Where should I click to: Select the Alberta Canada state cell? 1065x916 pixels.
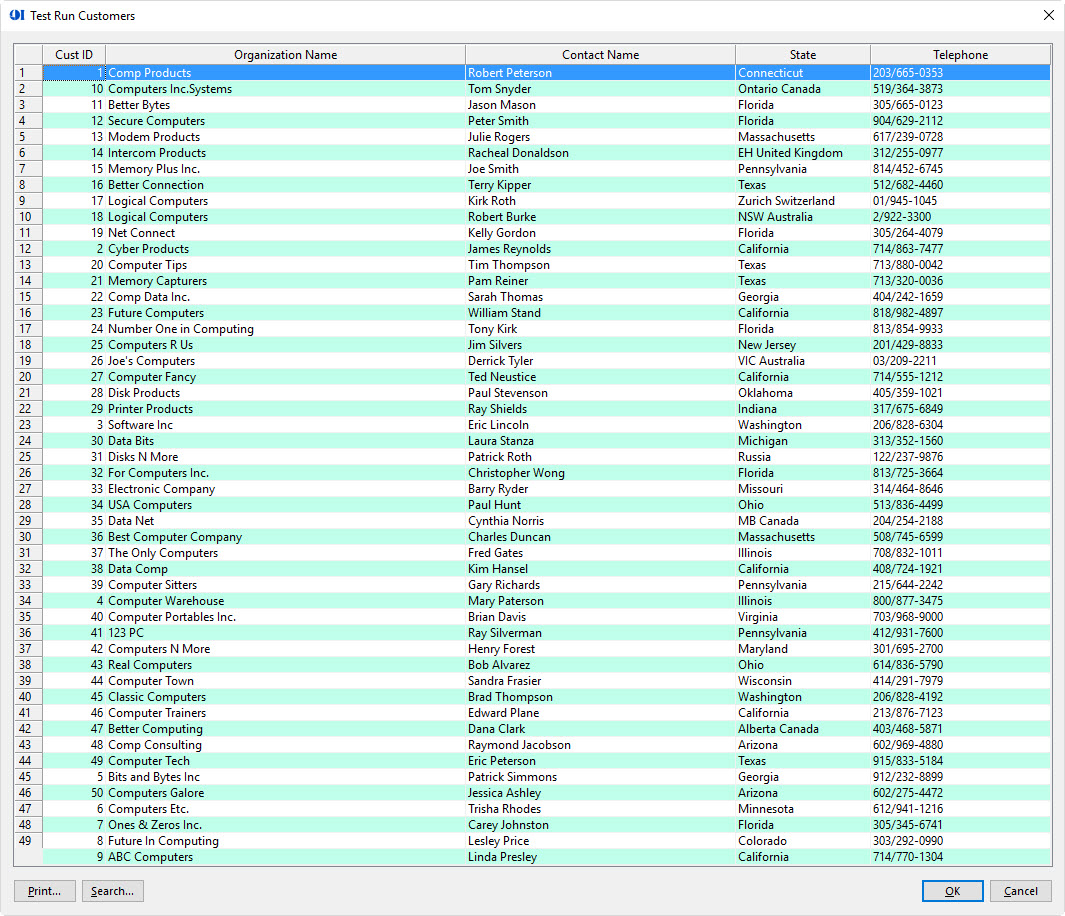(803, 729)
